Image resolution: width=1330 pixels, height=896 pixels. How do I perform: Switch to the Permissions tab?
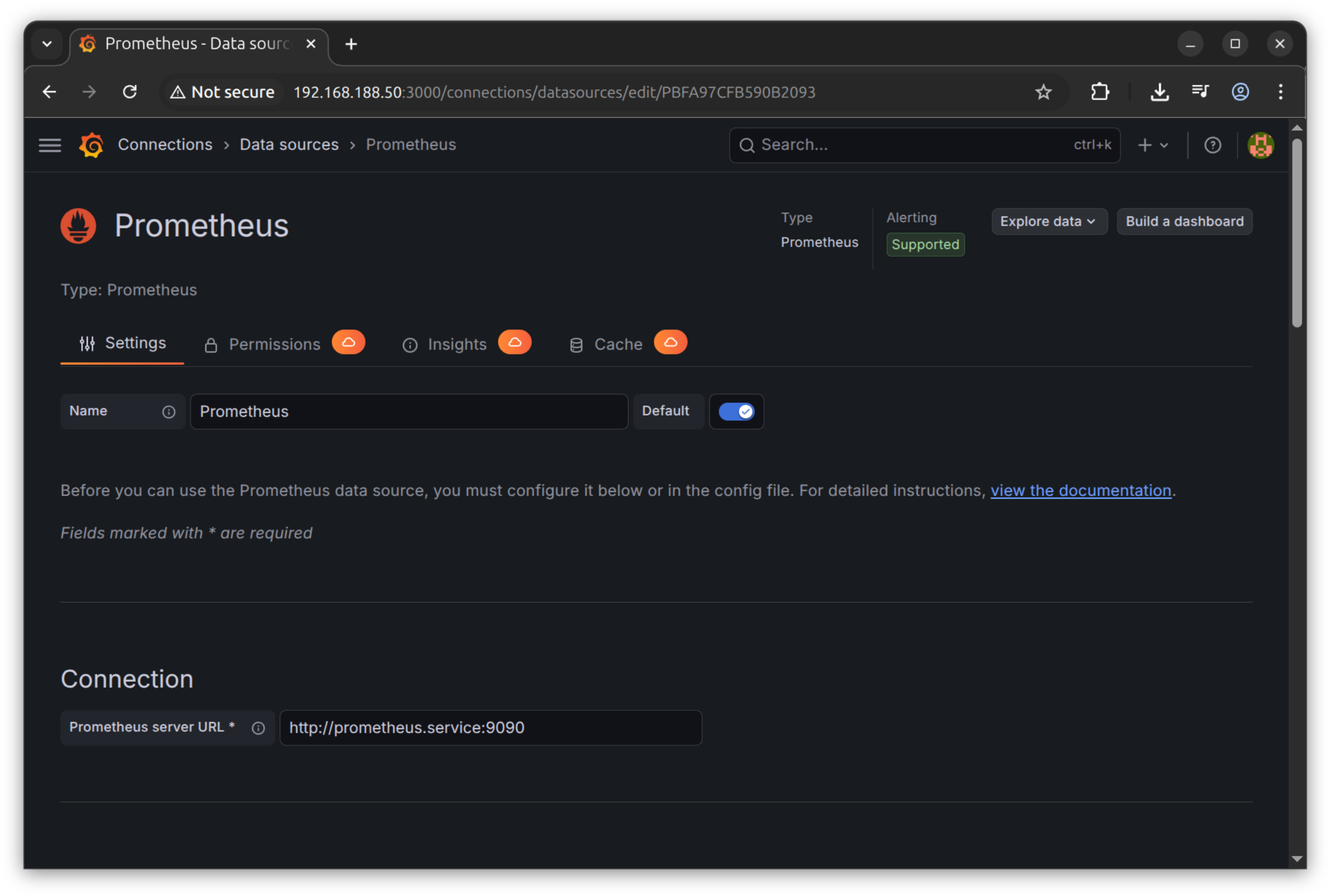click(285, 344)
